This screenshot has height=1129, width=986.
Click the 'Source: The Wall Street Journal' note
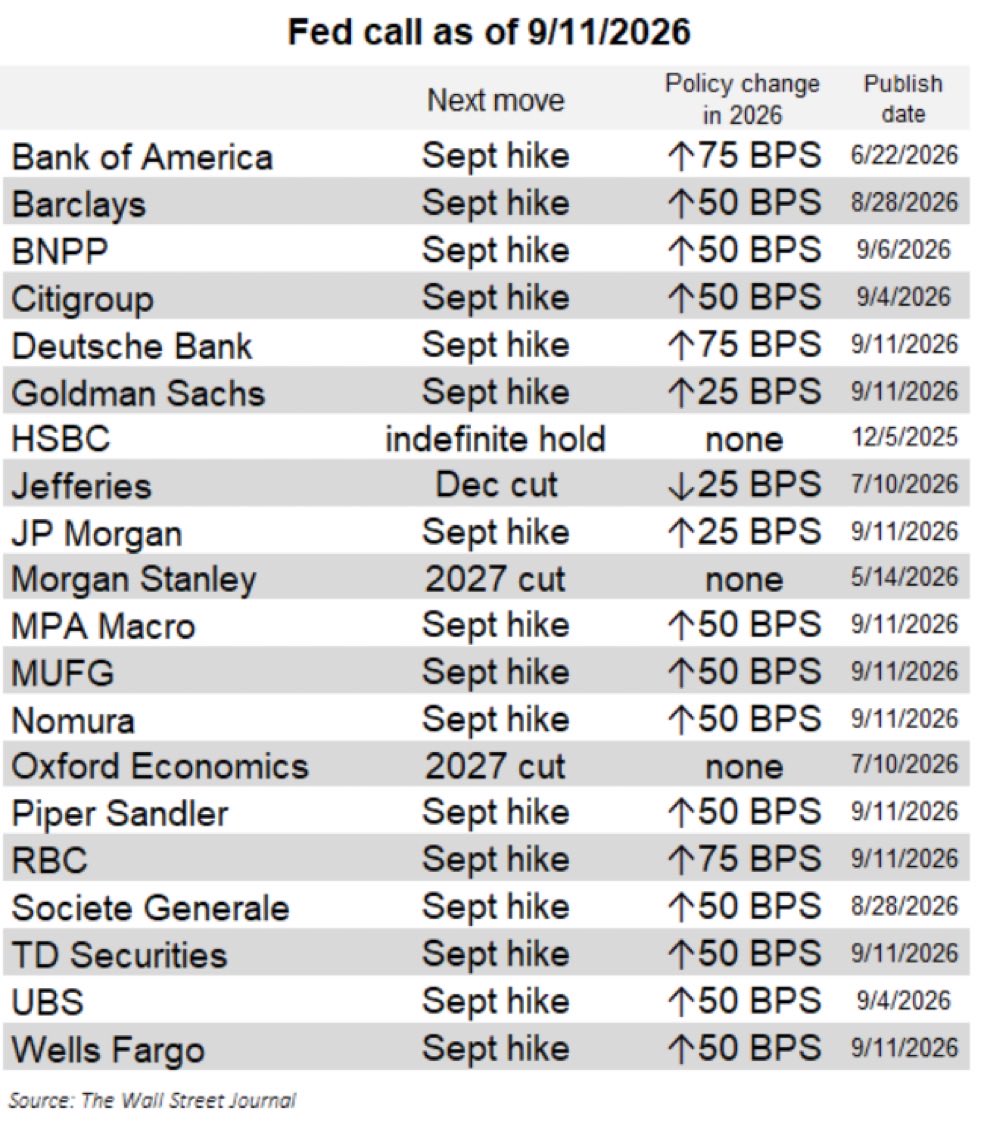point(152,1100)
